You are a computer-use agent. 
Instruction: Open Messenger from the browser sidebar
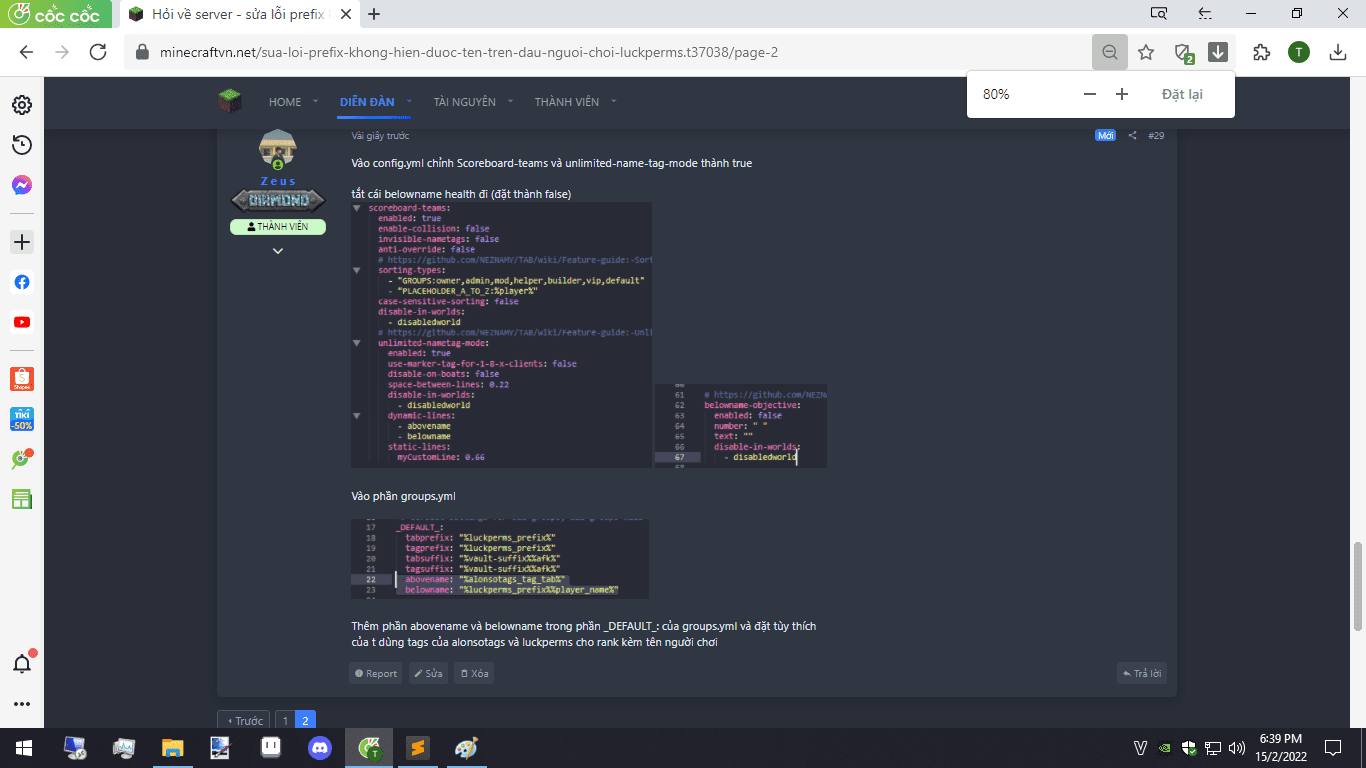21,186
